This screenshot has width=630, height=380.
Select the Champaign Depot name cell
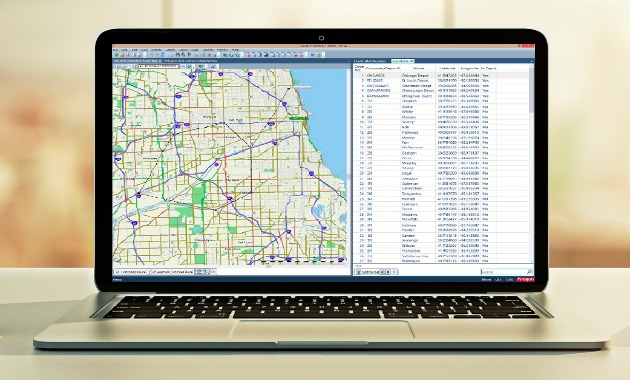[x=417, y=91]
